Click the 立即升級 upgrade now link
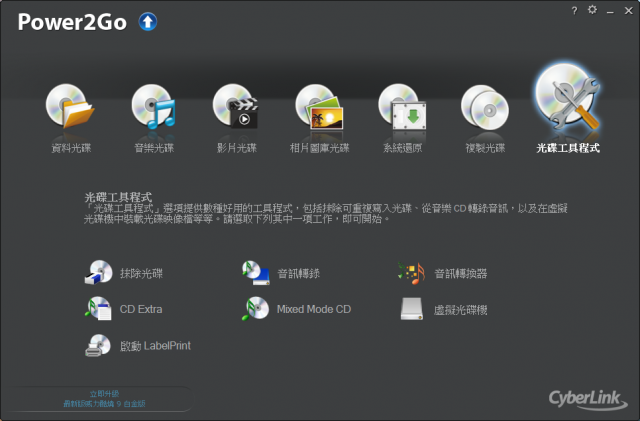 [x=104, y=394]
